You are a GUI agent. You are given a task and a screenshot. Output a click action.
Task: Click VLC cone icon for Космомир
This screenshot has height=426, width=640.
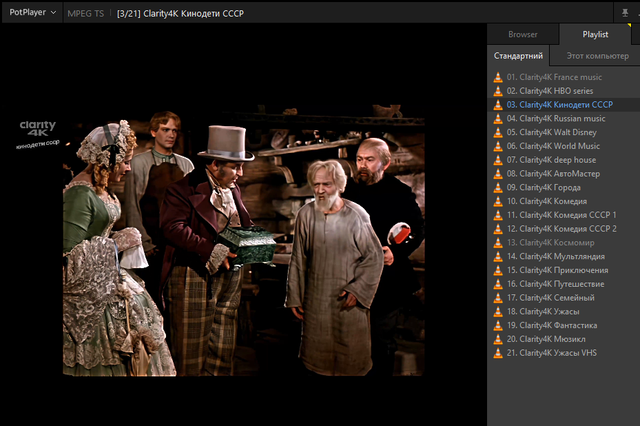coord(498,243)
